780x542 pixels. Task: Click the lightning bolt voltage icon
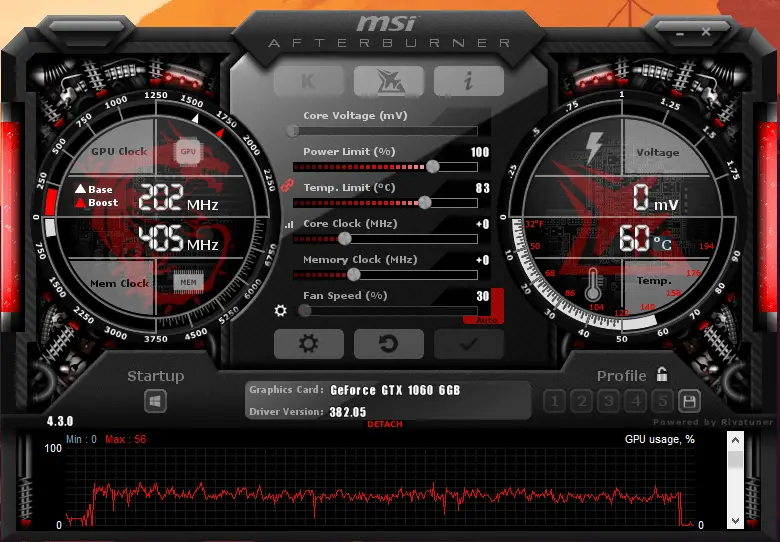[x=593, y=148]
